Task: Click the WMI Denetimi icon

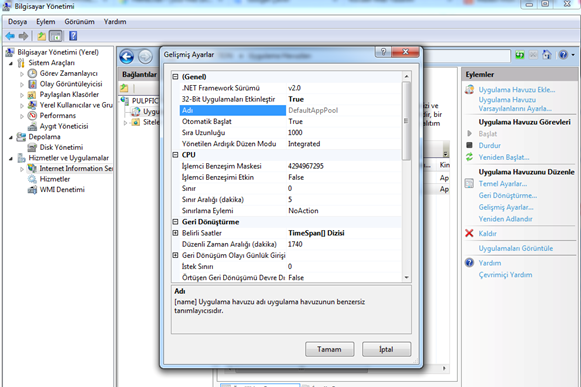Action: [x=33, y=190]
